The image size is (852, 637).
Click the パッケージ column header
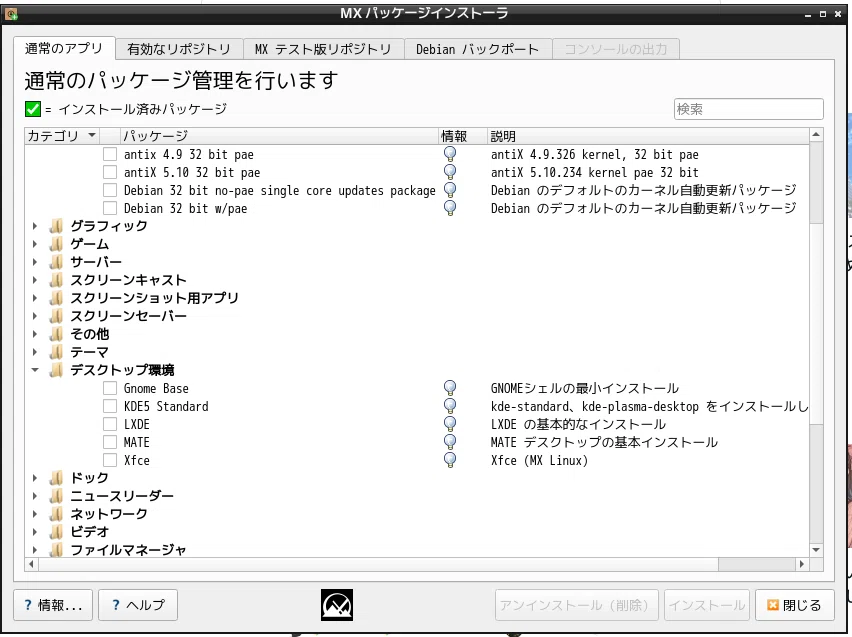(278, 136)
